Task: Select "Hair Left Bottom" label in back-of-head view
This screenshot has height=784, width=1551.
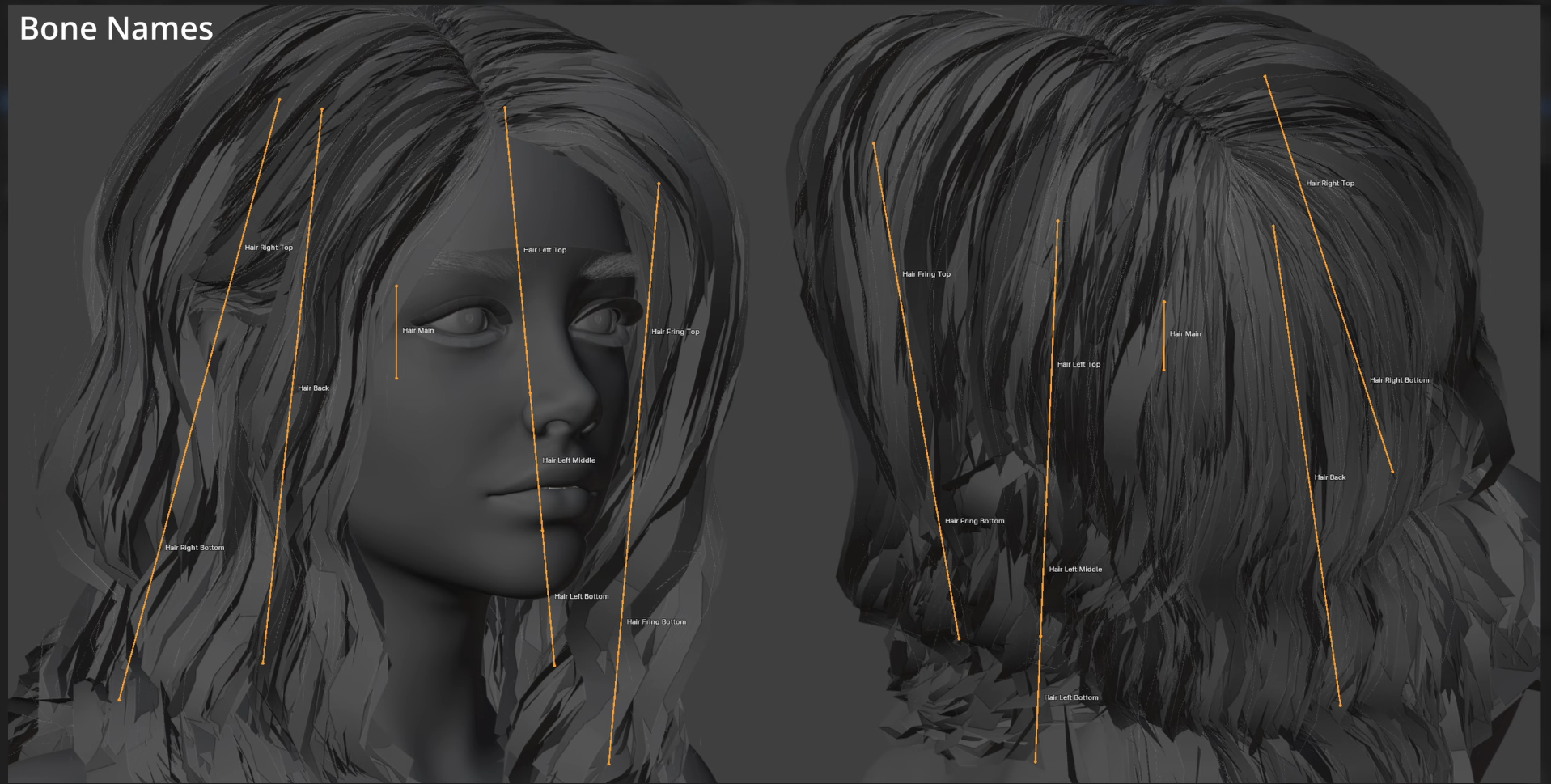Action: 1070,697
